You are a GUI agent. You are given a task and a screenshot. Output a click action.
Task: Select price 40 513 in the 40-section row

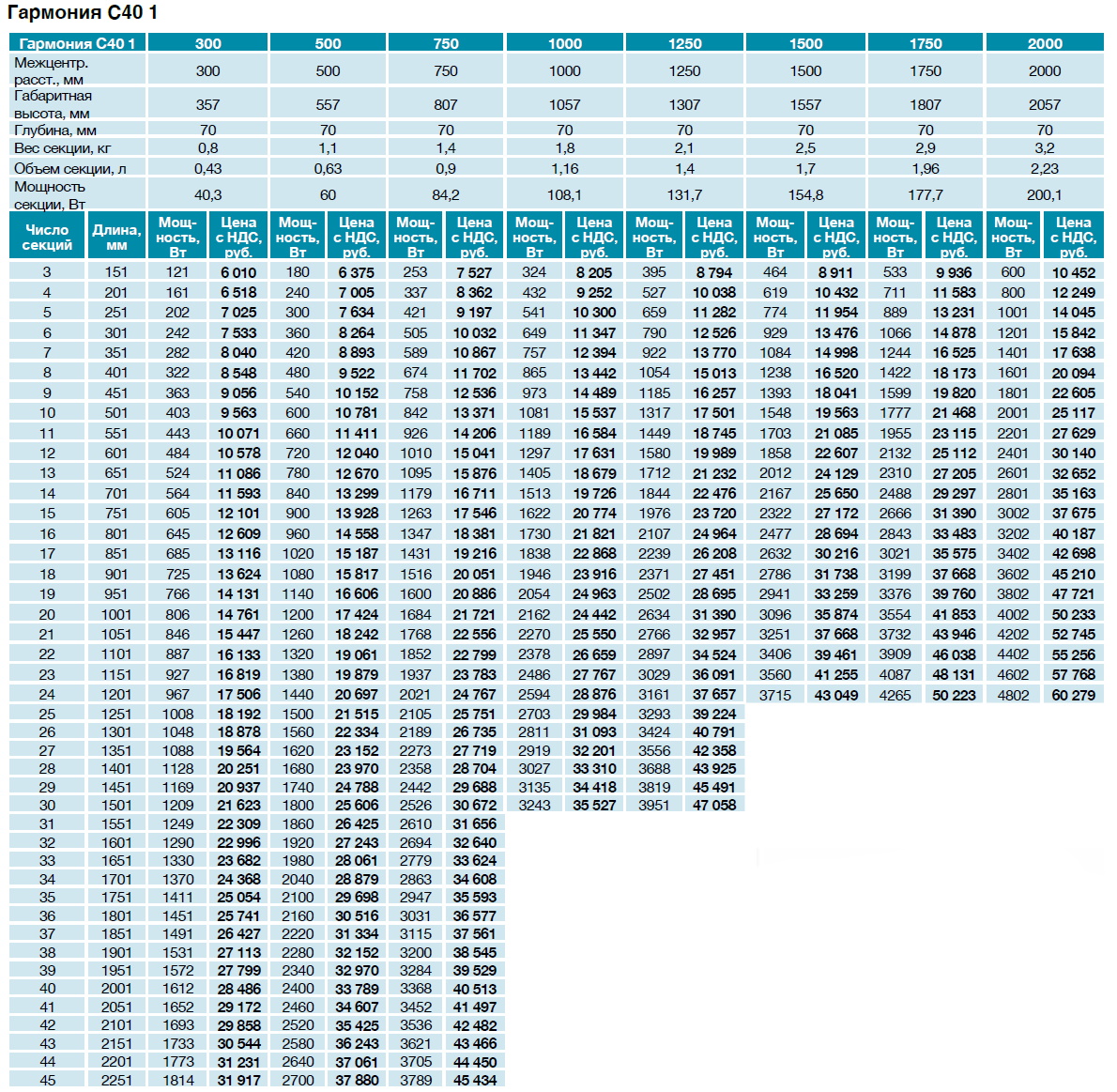[x=474, y=990]
